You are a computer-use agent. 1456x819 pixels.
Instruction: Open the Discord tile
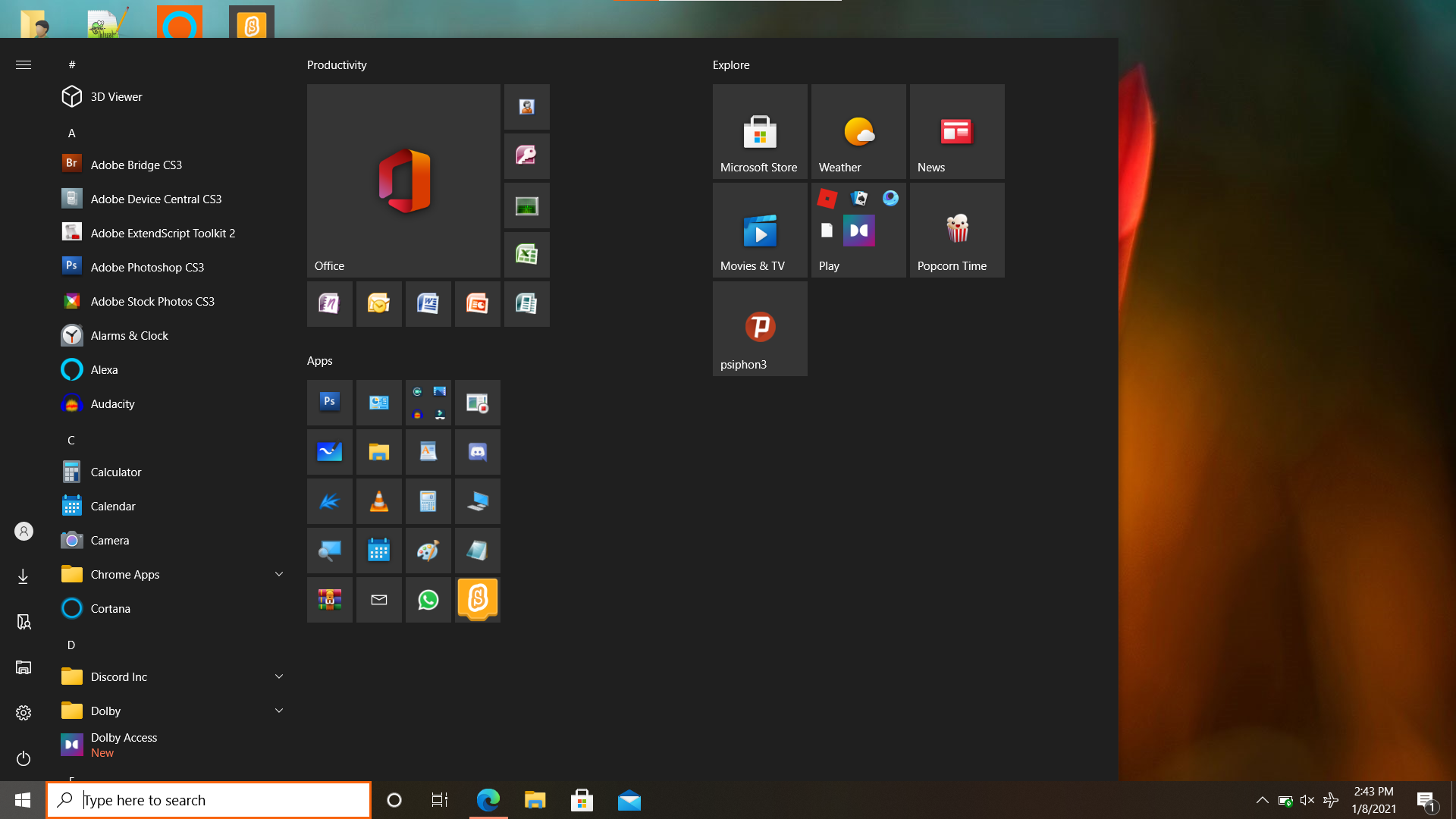tap(478, 452)
